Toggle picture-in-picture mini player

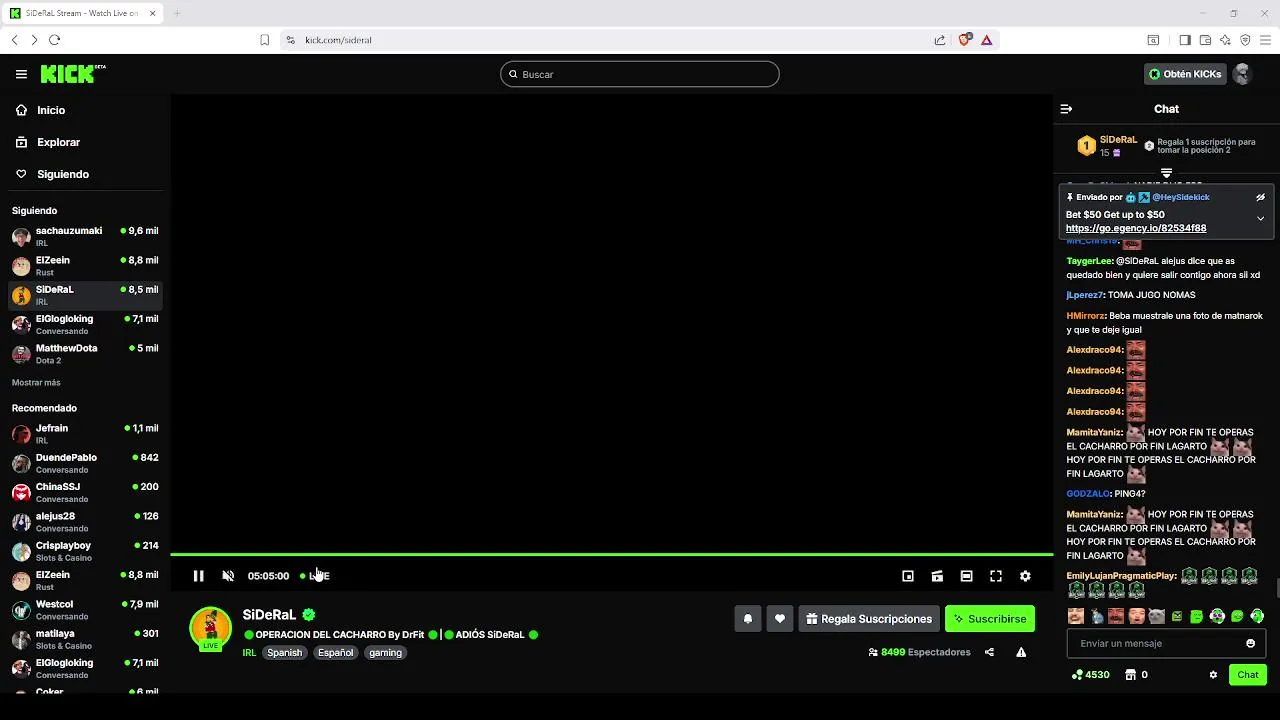click(x=908, y=576)
